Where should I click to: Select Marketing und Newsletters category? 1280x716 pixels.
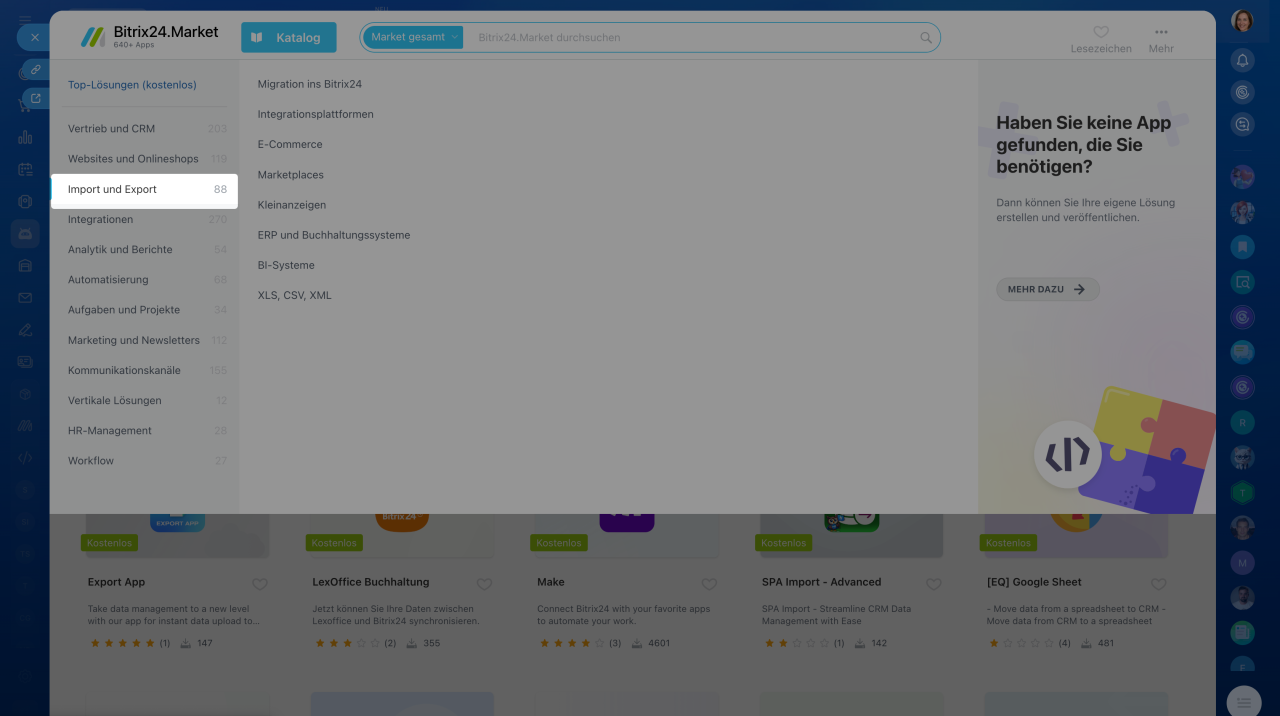click(x=147, y=340)
